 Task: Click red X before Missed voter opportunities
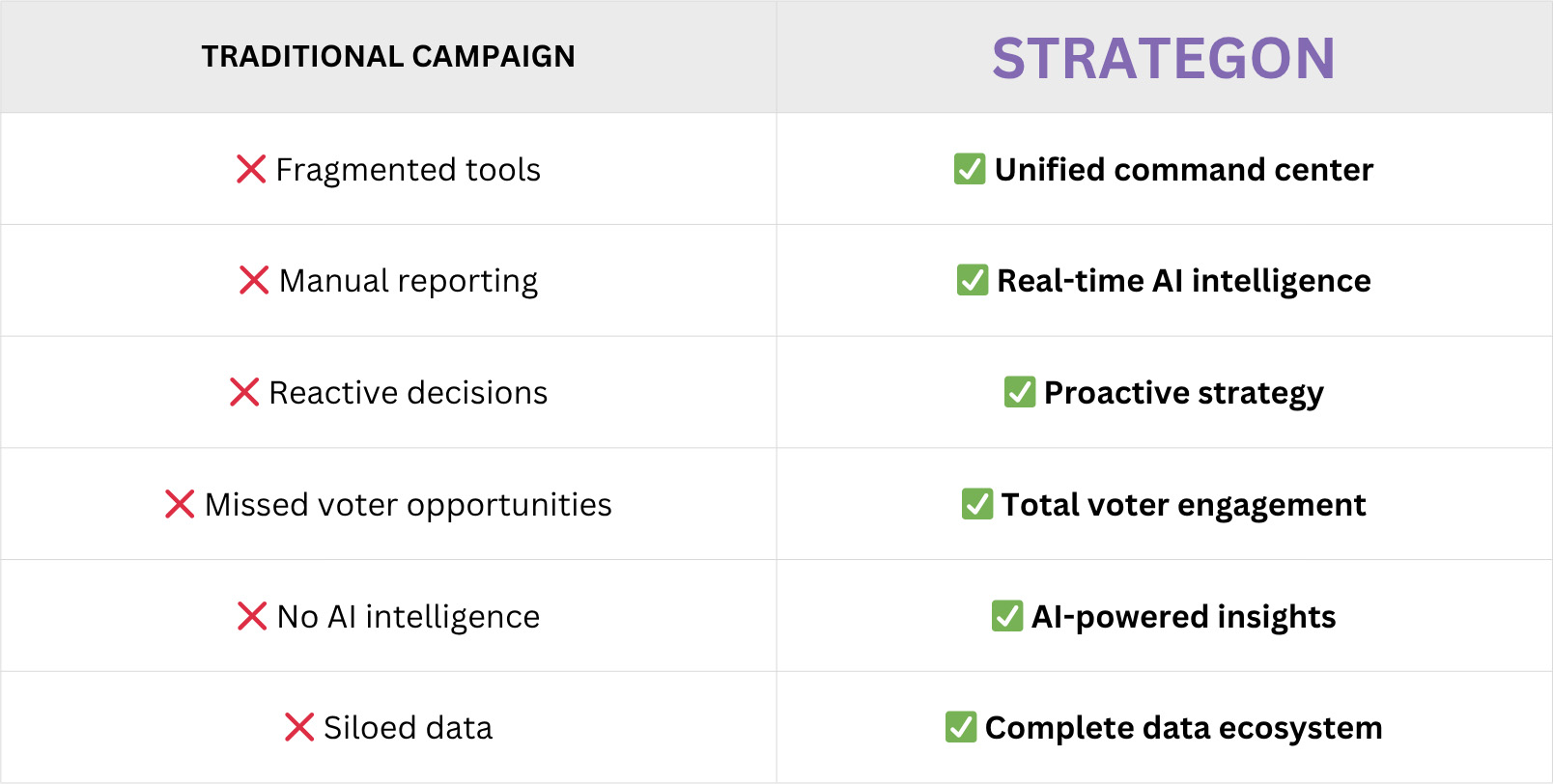180,504
